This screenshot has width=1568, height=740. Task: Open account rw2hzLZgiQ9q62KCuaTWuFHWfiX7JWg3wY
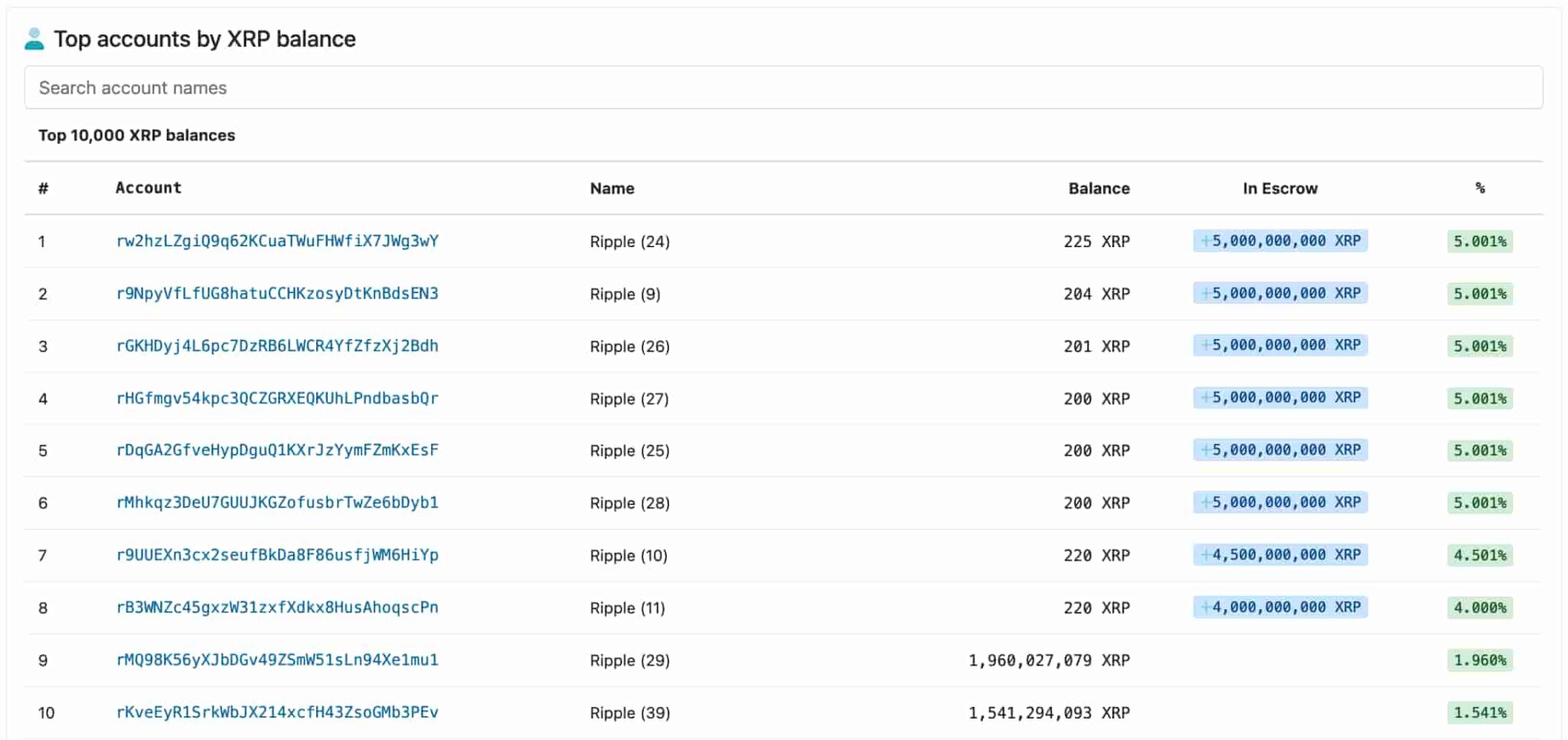[x=277, y=240]
